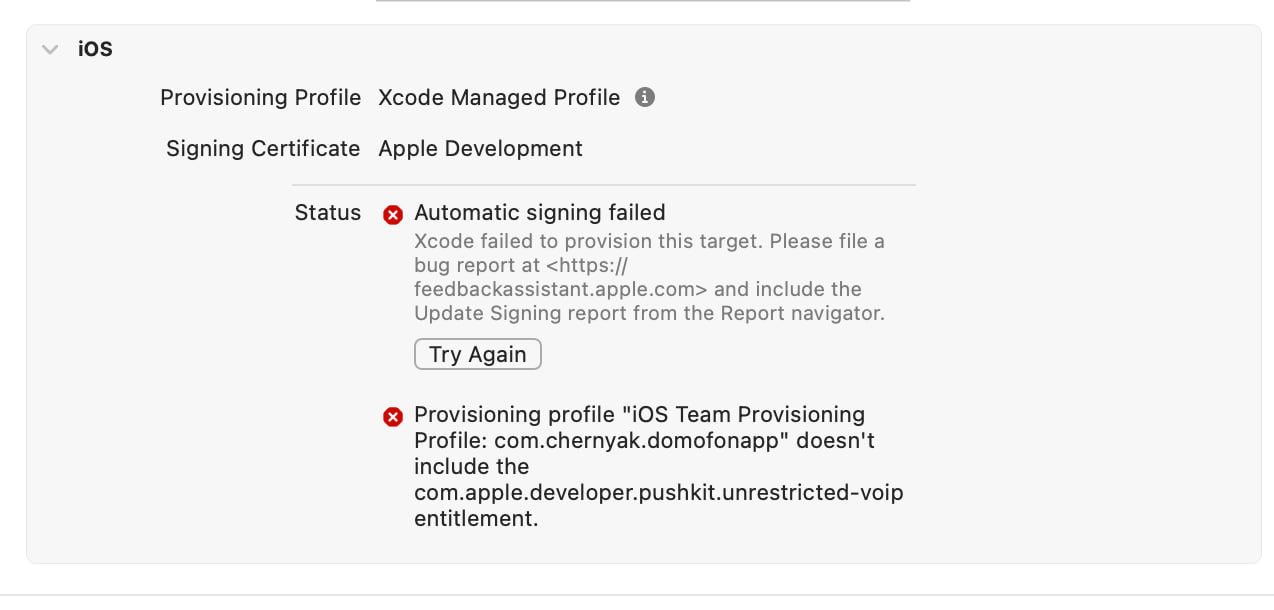
Task: Click the word 'entitlement.' ending the error
Action: 476,518
